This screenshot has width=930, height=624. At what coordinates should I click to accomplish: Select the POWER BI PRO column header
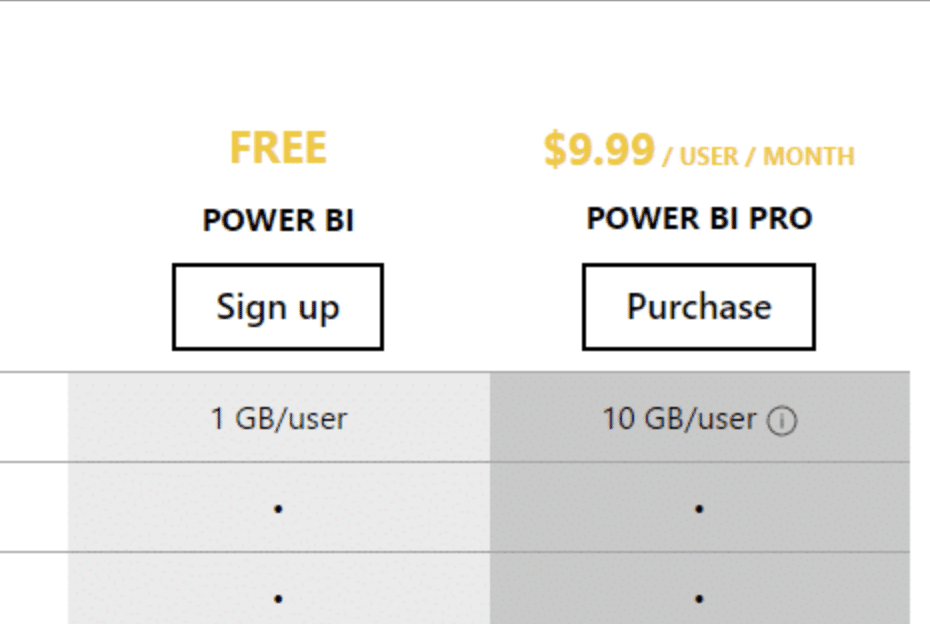[x=698, y=218]
